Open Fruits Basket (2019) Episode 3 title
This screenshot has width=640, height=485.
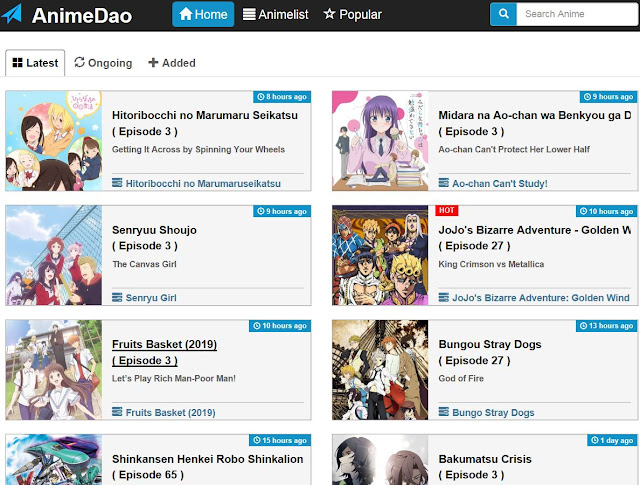164,352
